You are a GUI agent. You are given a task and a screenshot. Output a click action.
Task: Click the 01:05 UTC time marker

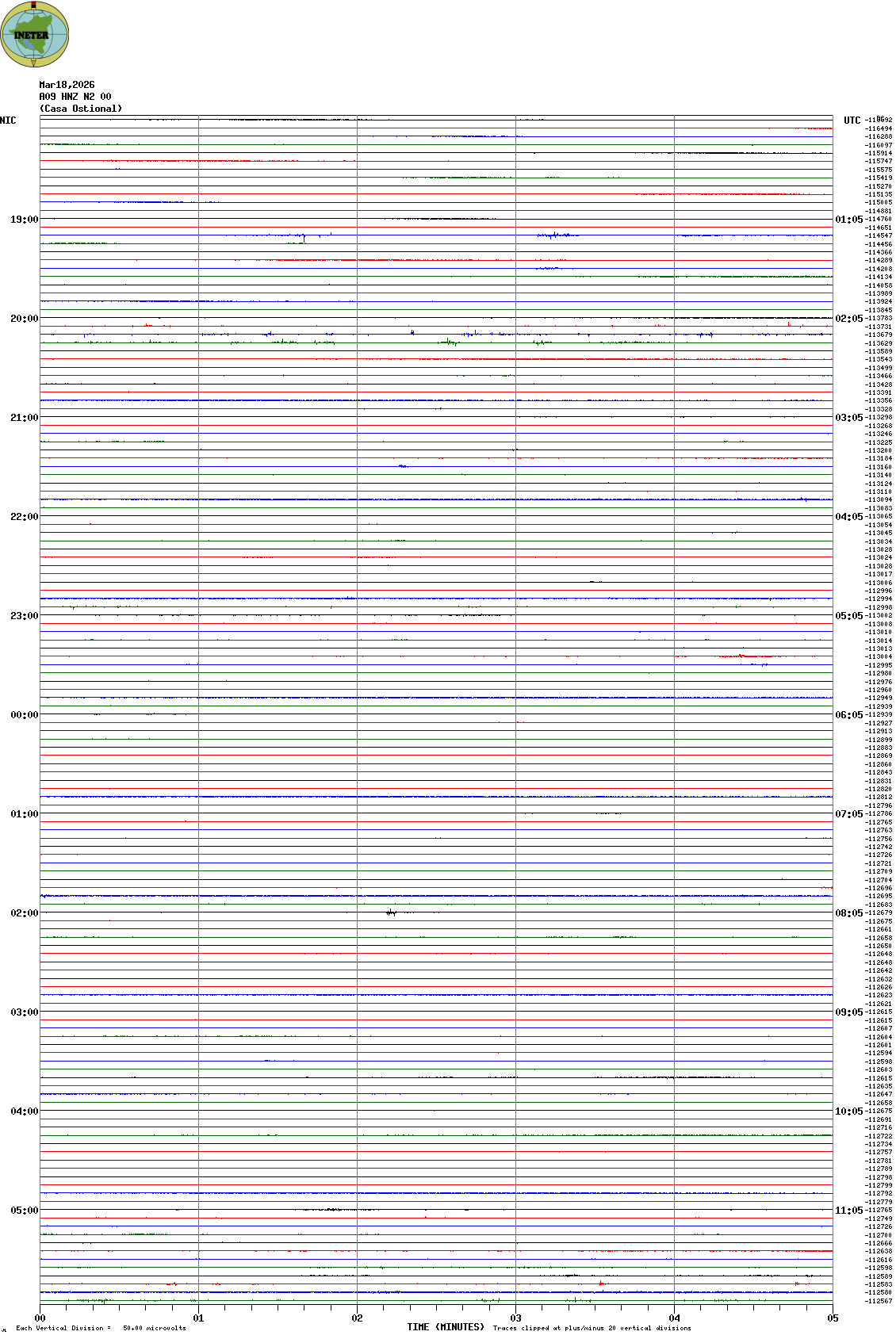coord(848,220)
